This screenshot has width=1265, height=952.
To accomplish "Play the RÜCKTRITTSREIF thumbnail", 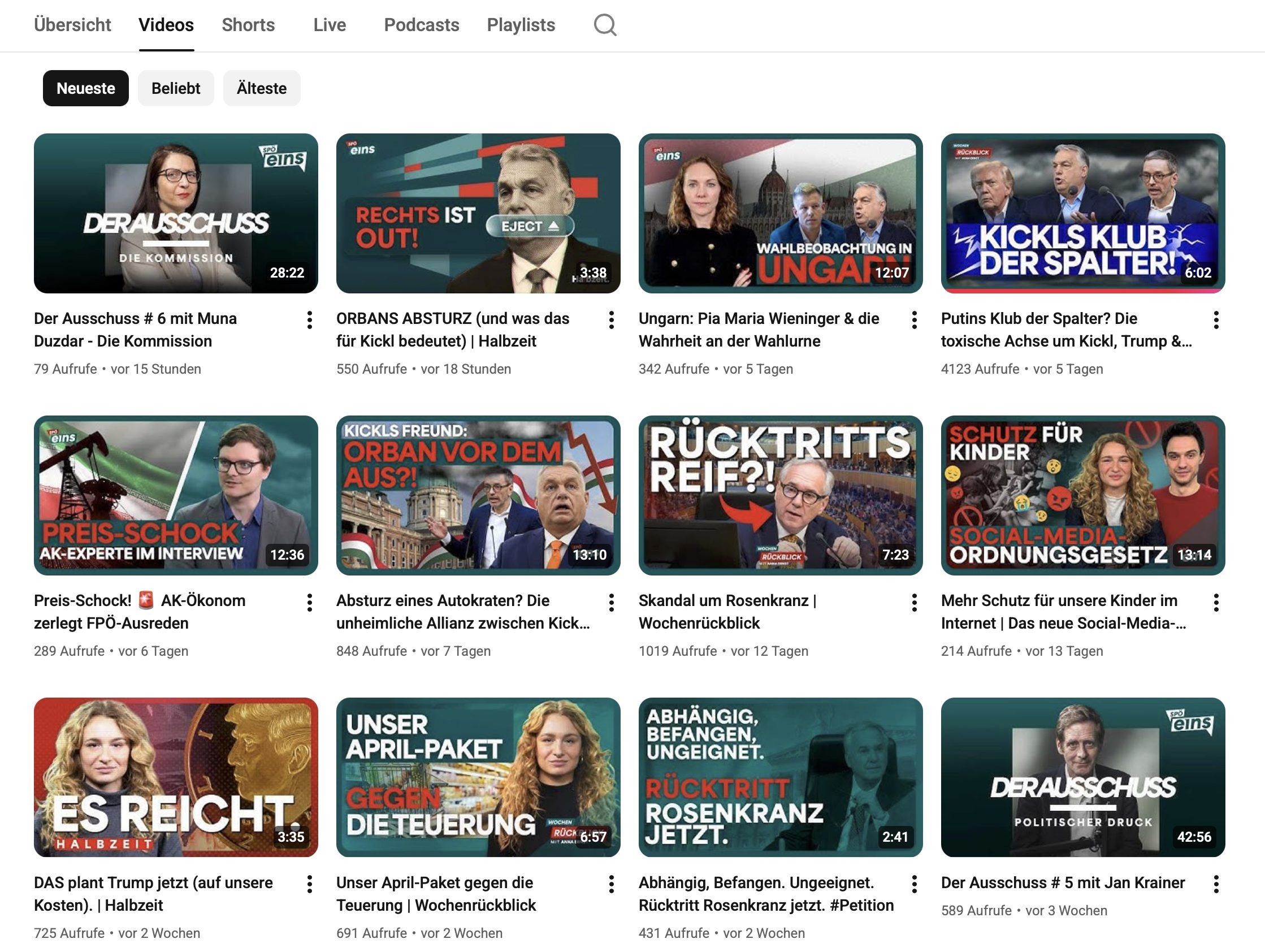I will pyautogui.click(x=781, y=495).
